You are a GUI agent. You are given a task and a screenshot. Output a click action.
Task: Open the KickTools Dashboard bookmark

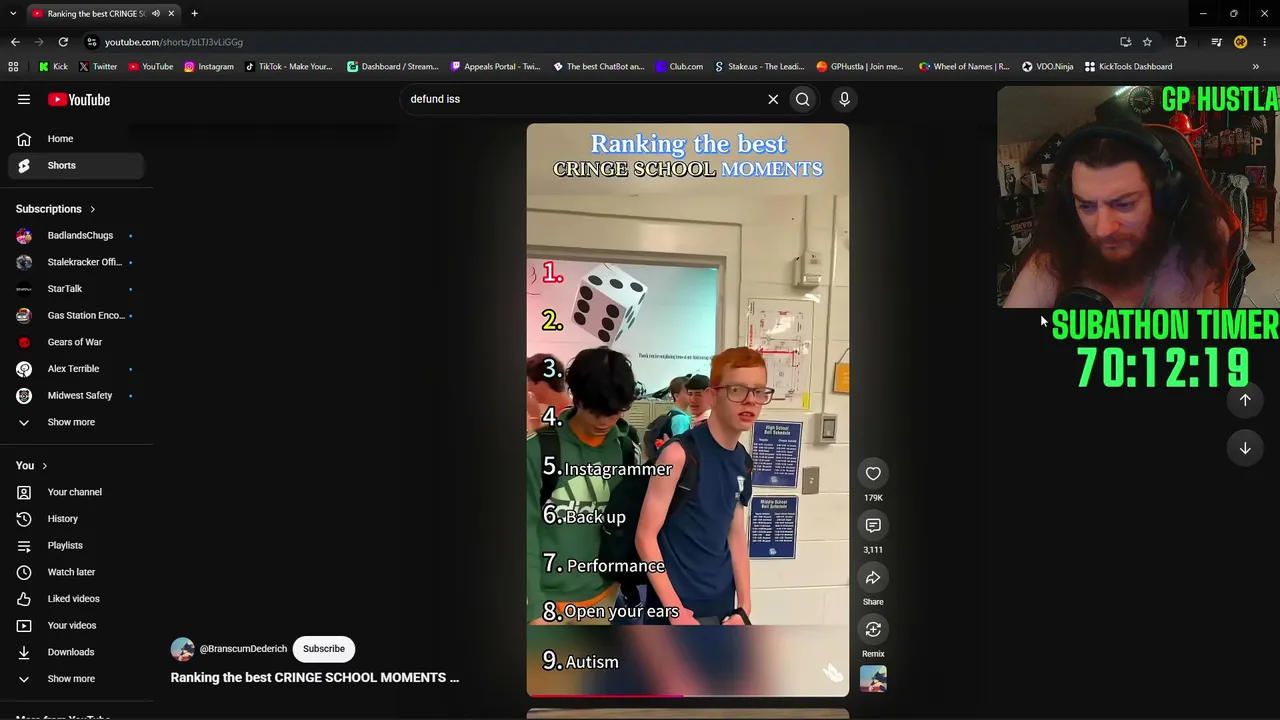(1128, 67)
